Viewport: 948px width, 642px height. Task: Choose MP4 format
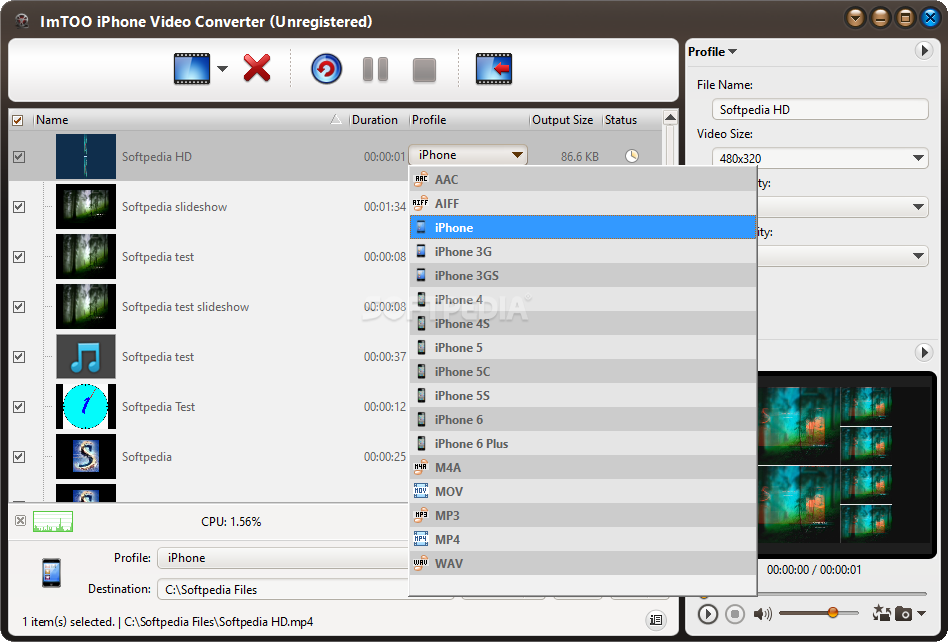click(583, 540)
